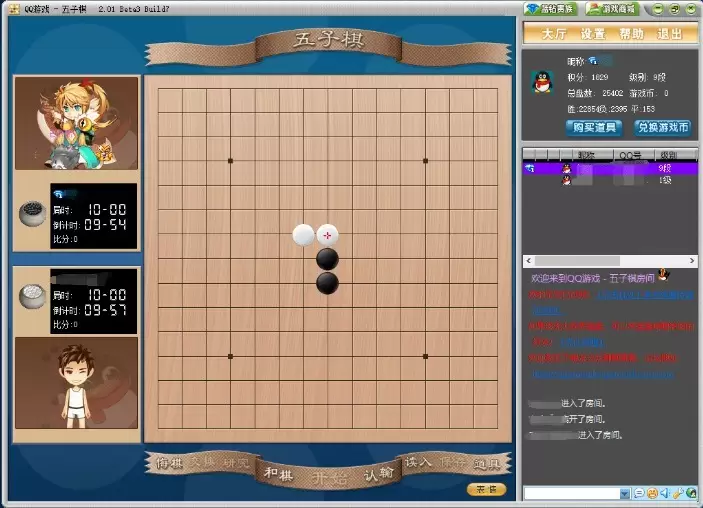The image size is (703, 508).
Task: Click the 交换 swap button
Action: pyautogui.click(x=203, y=461)
